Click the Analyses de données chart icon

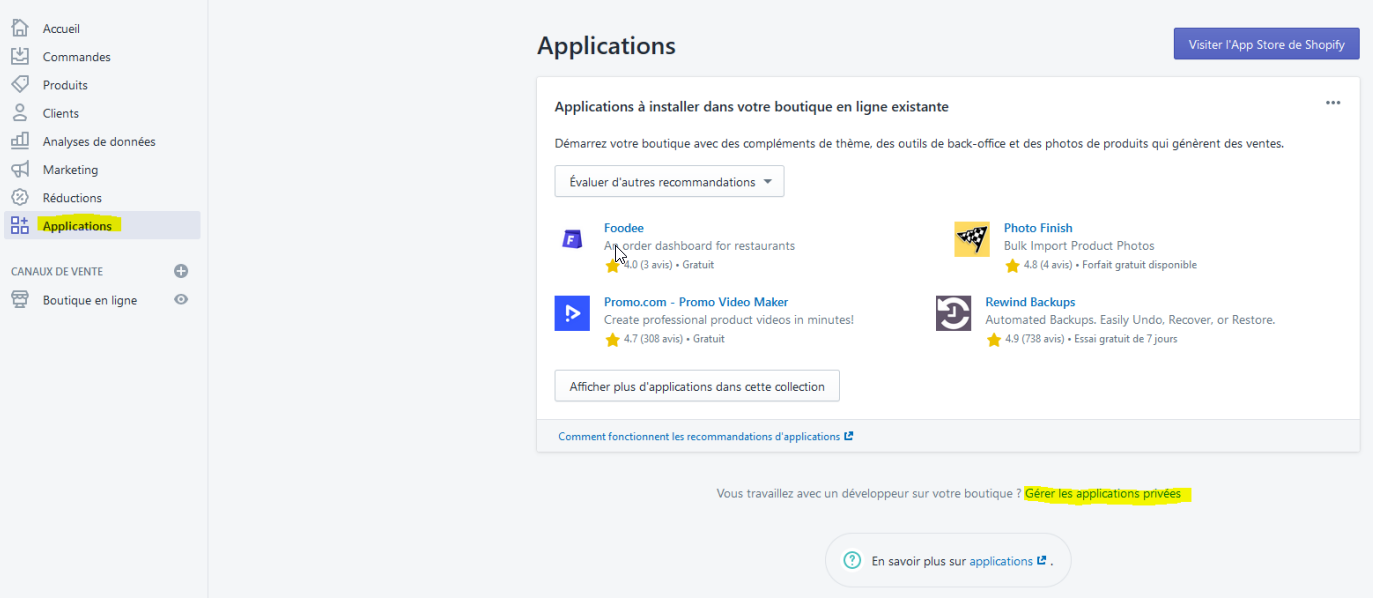click(19, 141)
